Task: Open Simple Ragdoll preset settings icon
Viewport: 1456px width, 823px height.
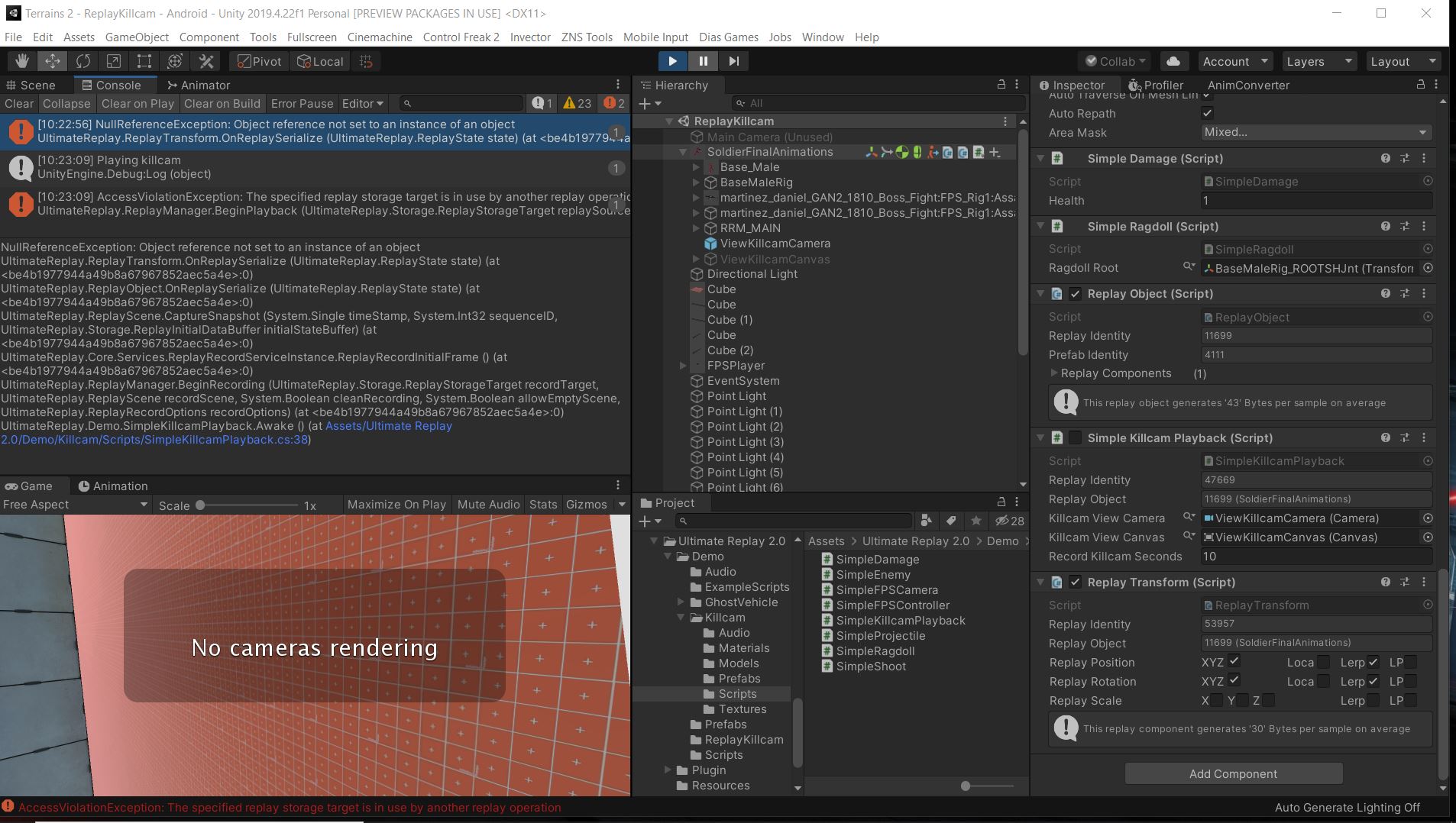Action: [x=1405, y=226]
